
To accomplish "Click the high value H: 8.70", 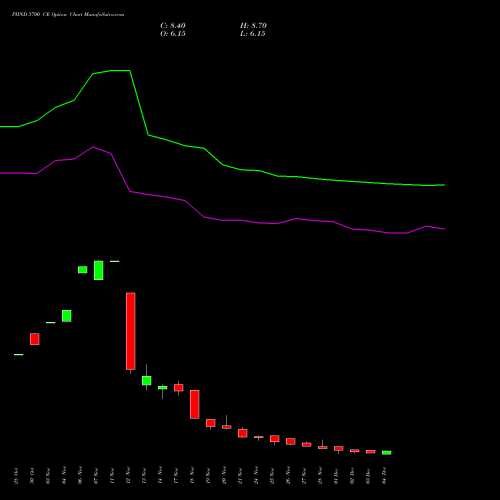I will coord(253,26).
